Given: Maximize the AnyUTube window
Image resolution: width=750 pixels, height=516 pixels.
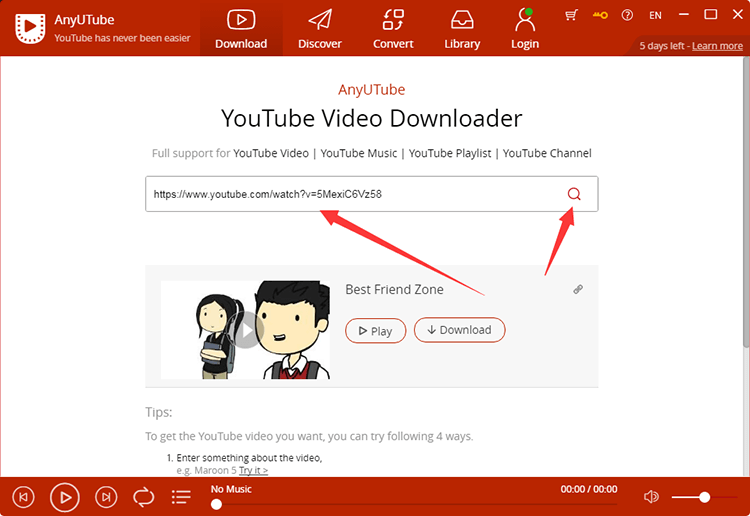Looking at the screenshot, I should 711,15.
